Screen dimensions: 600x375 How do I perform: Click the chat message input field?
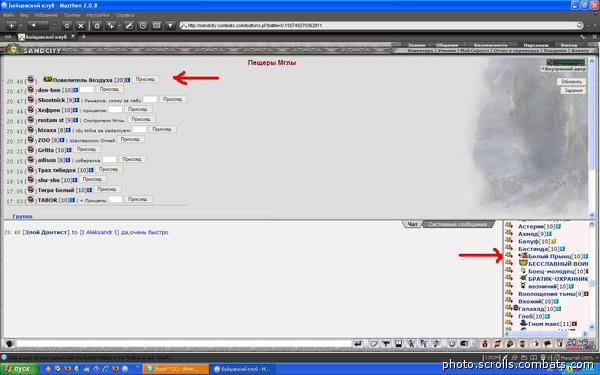tap(183, 344)
